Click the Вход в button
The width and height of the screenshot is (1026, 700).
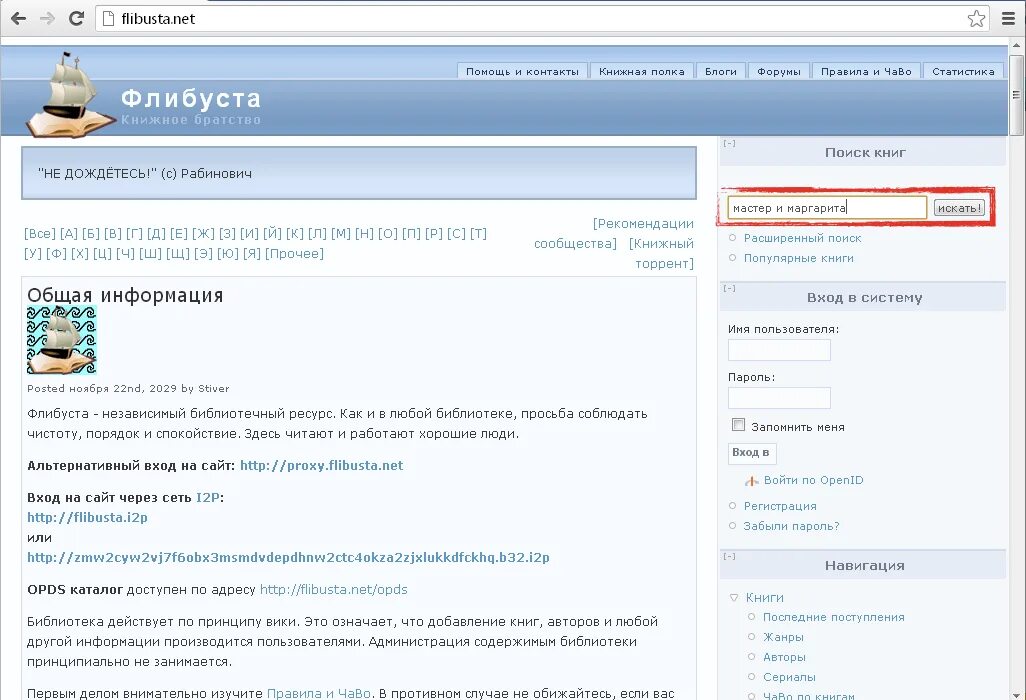pyautogui.click(x=752, y=453)
